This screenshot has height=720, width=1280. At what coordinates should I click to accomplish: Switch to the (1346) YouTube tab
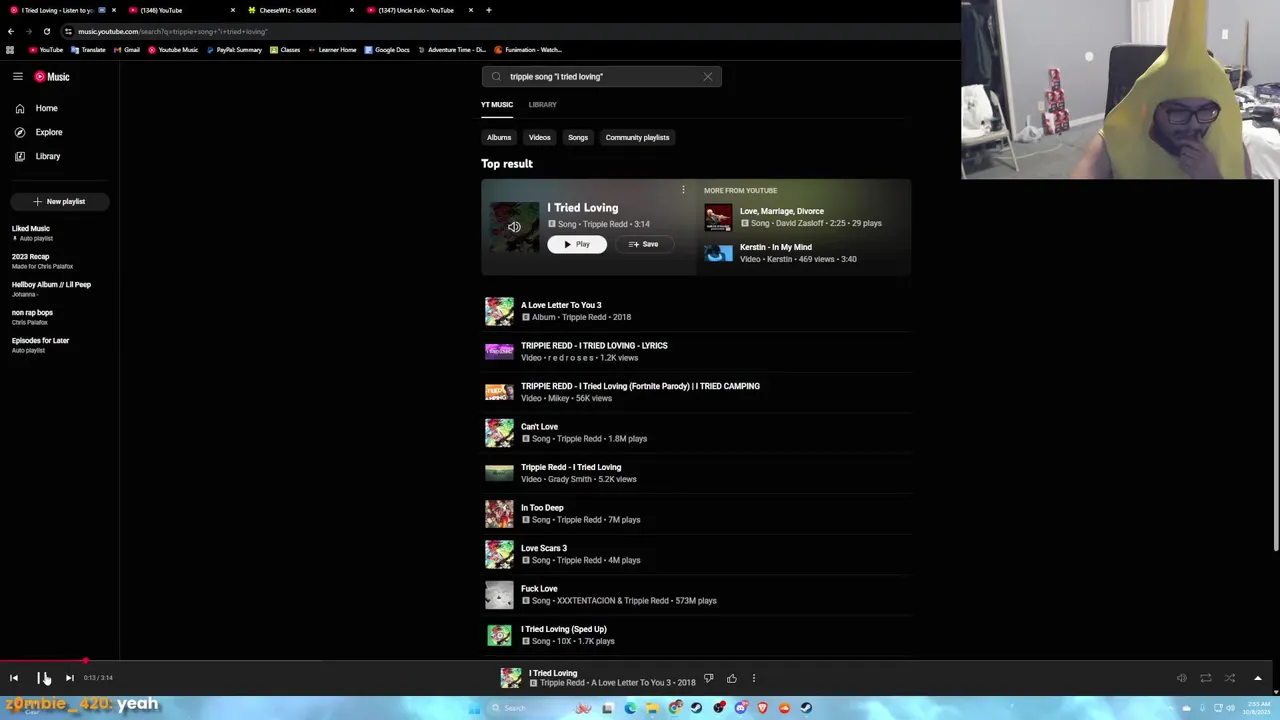[180, 10]
